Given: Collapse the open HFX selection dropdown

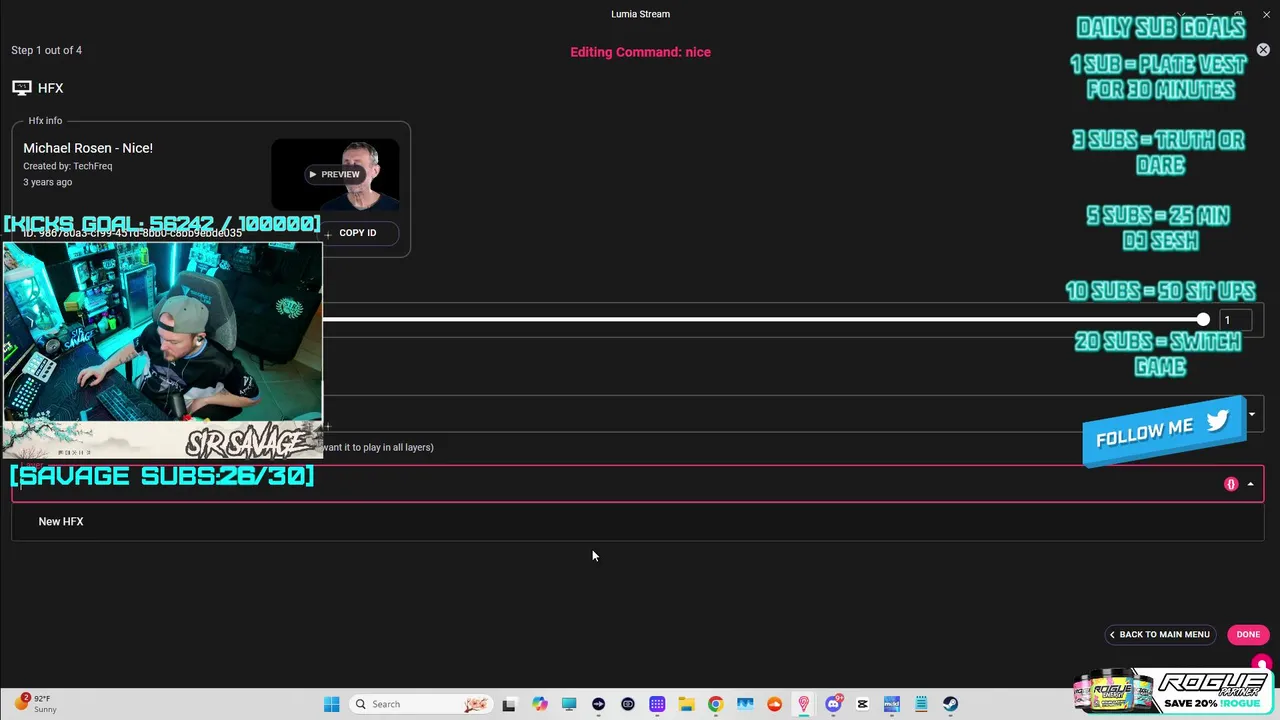Looking at the screenshot, I should tap(1250, 484).
